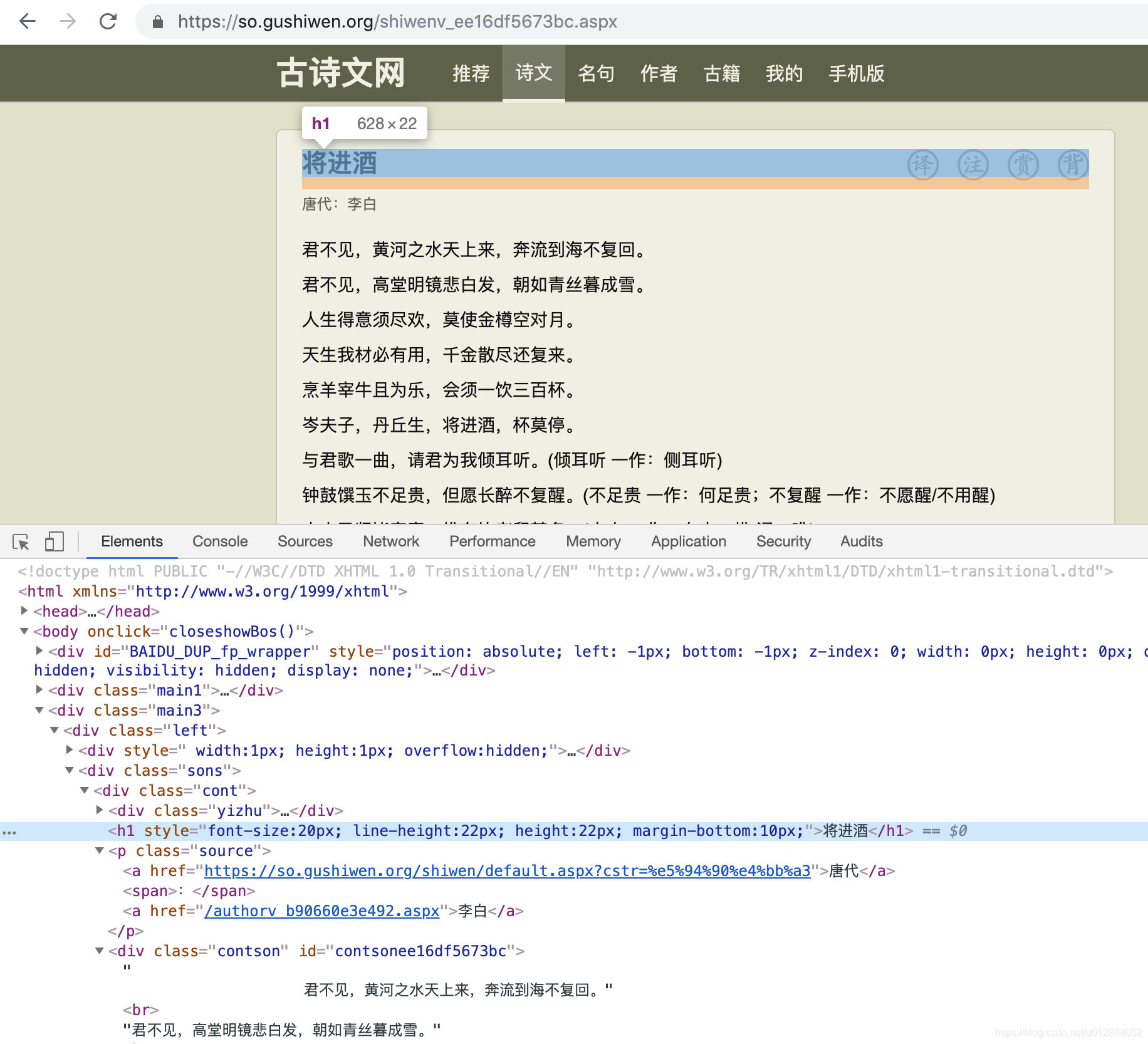The height and width of the screenshot is (1044, 1148).
Task: Click the browser back arrow
Action: click(28, 21)
